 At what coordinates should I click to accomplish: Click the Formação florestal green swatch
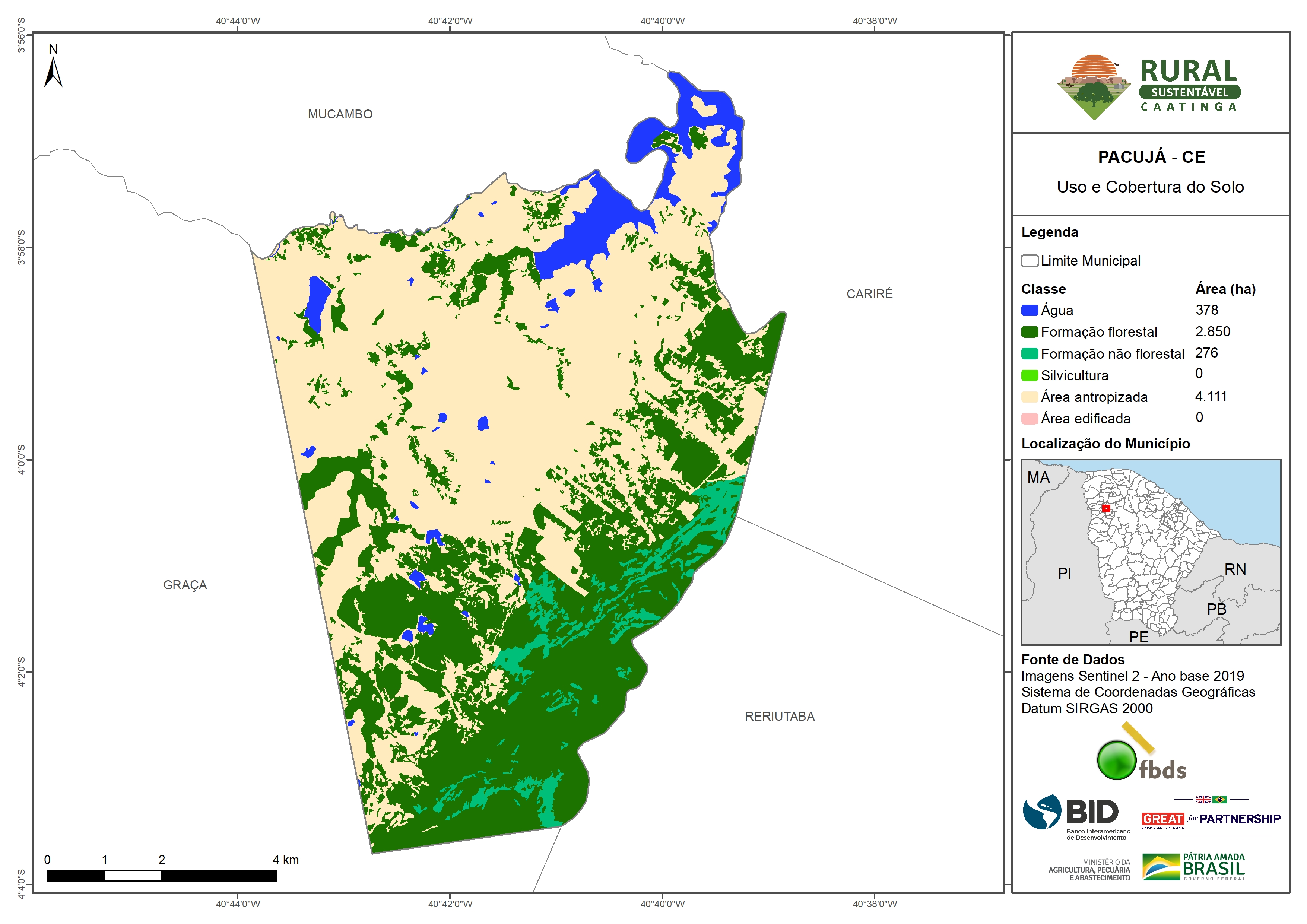[1029, 332]
